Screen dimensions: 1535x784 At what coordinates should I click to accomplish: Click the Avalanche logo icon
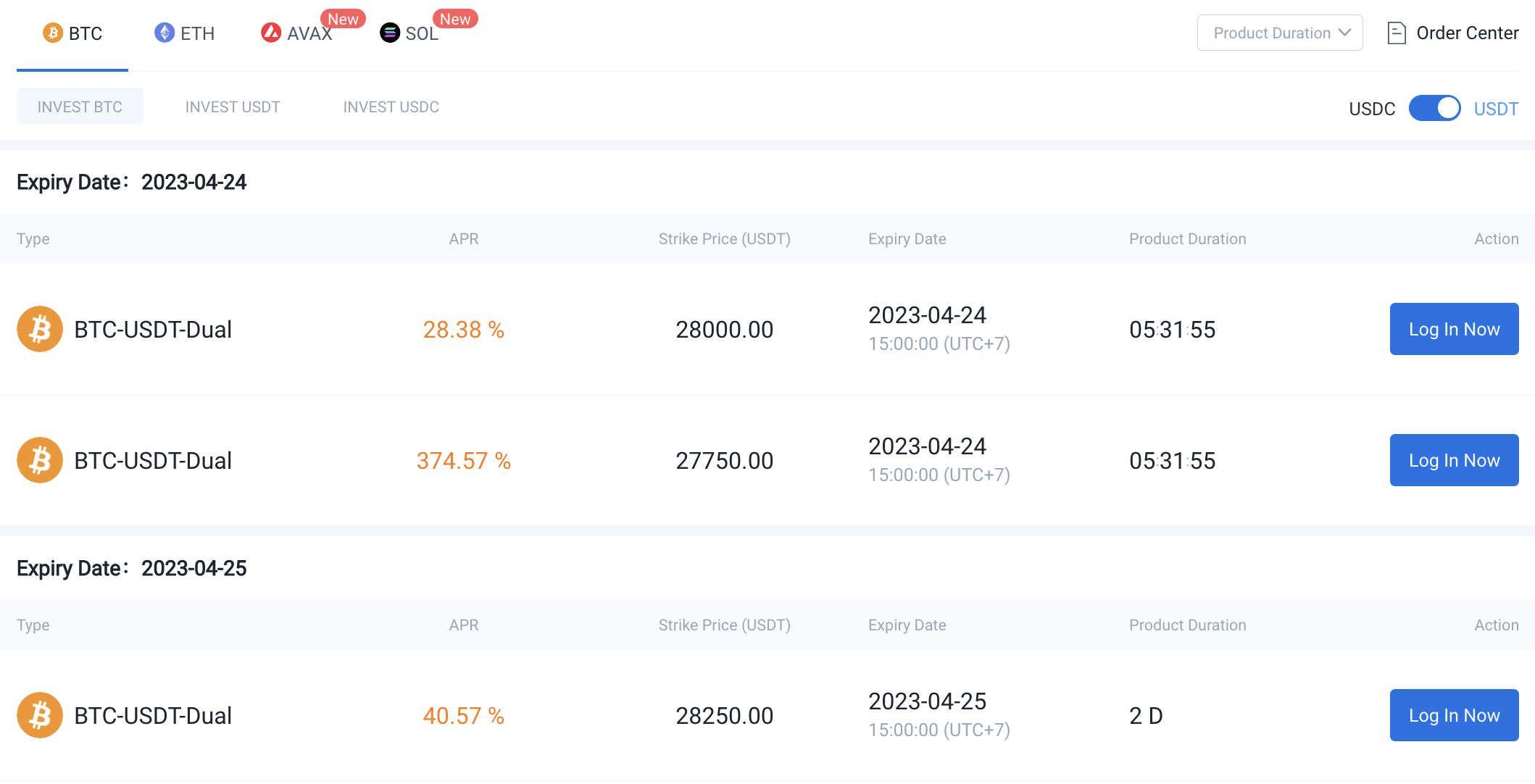coord(271,33)
